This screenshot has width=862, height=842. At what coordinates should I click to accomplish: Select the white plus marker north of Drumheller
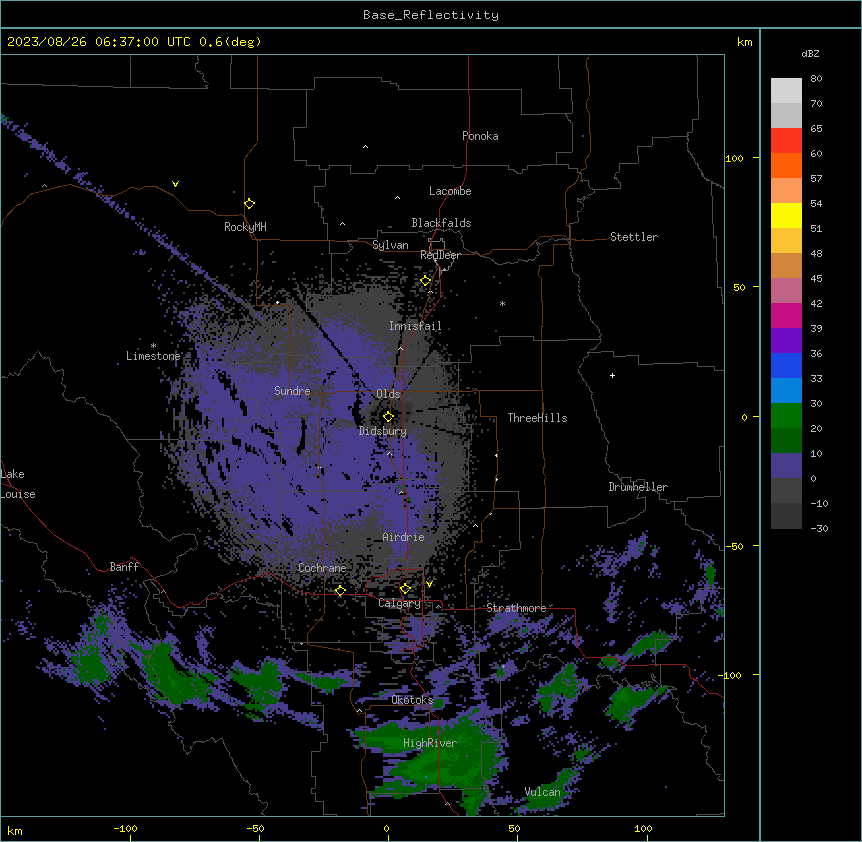[x=612, y=375]
